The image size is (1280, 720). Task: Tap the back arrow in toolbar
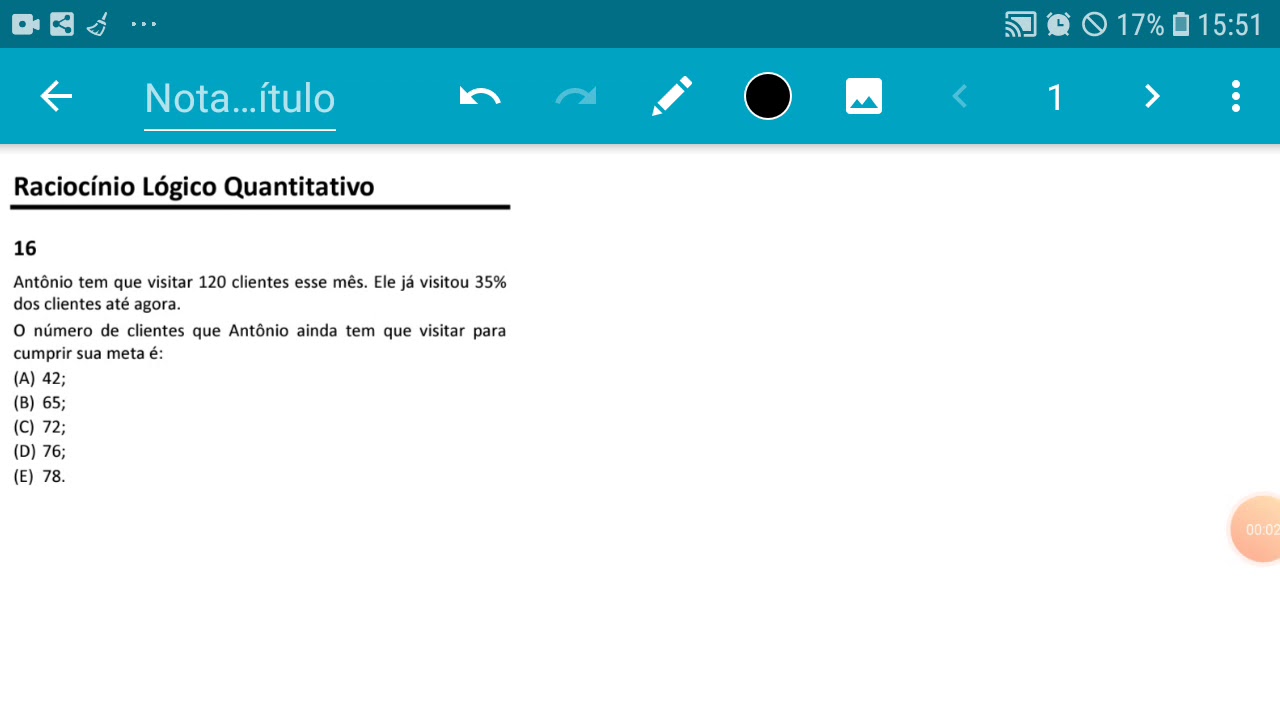(x=56, y=97)
